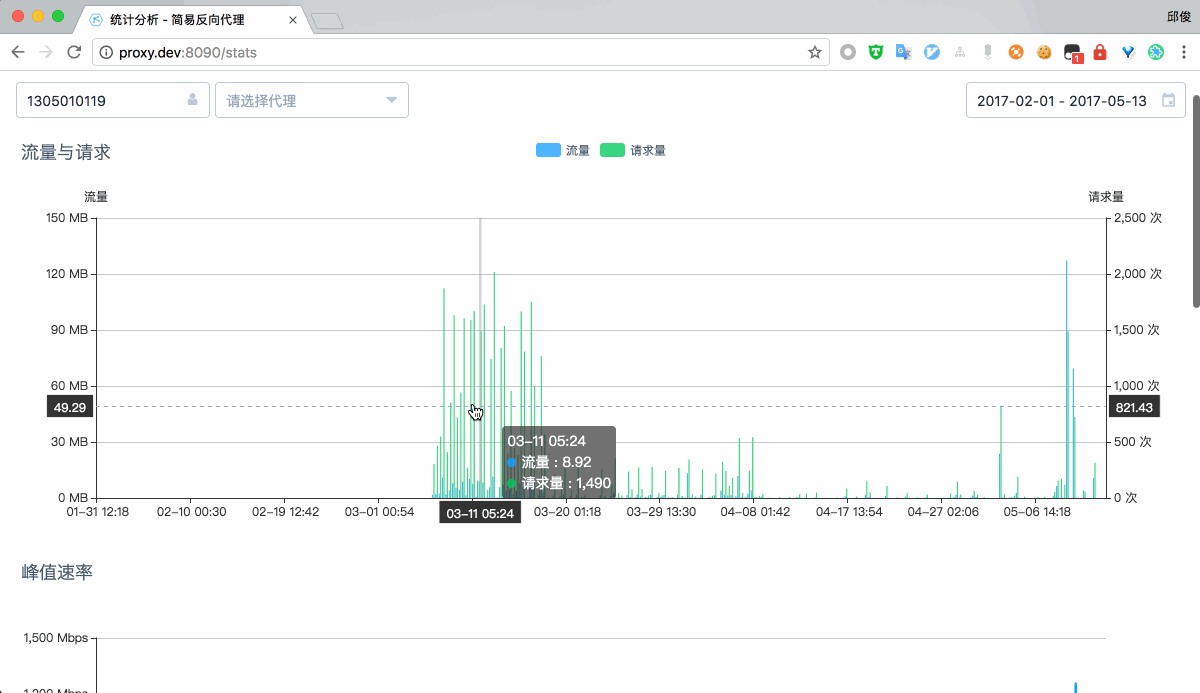This screenshot has width=1200, height=693.
Task: Click the user icon in the account field
Action: click(192, 100)
